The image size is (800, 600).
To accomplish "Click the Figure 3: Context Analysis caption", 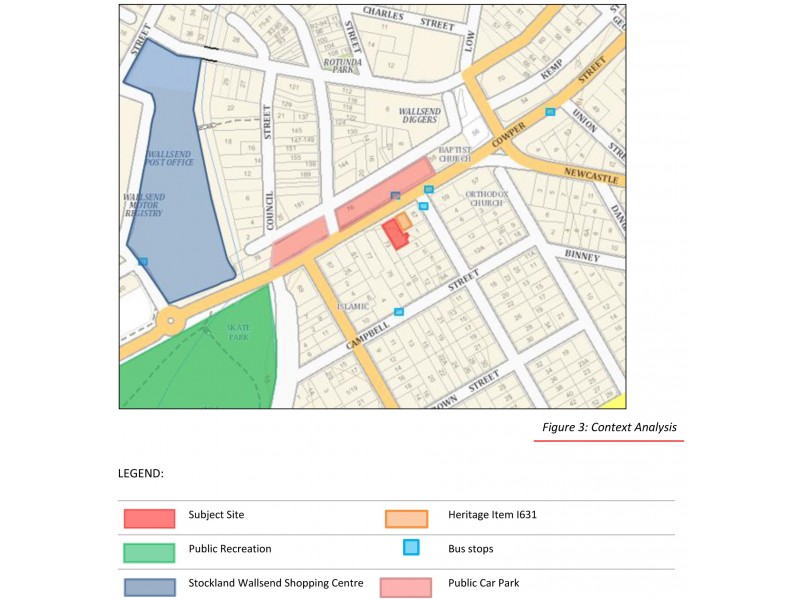I will tap(608, 427).
